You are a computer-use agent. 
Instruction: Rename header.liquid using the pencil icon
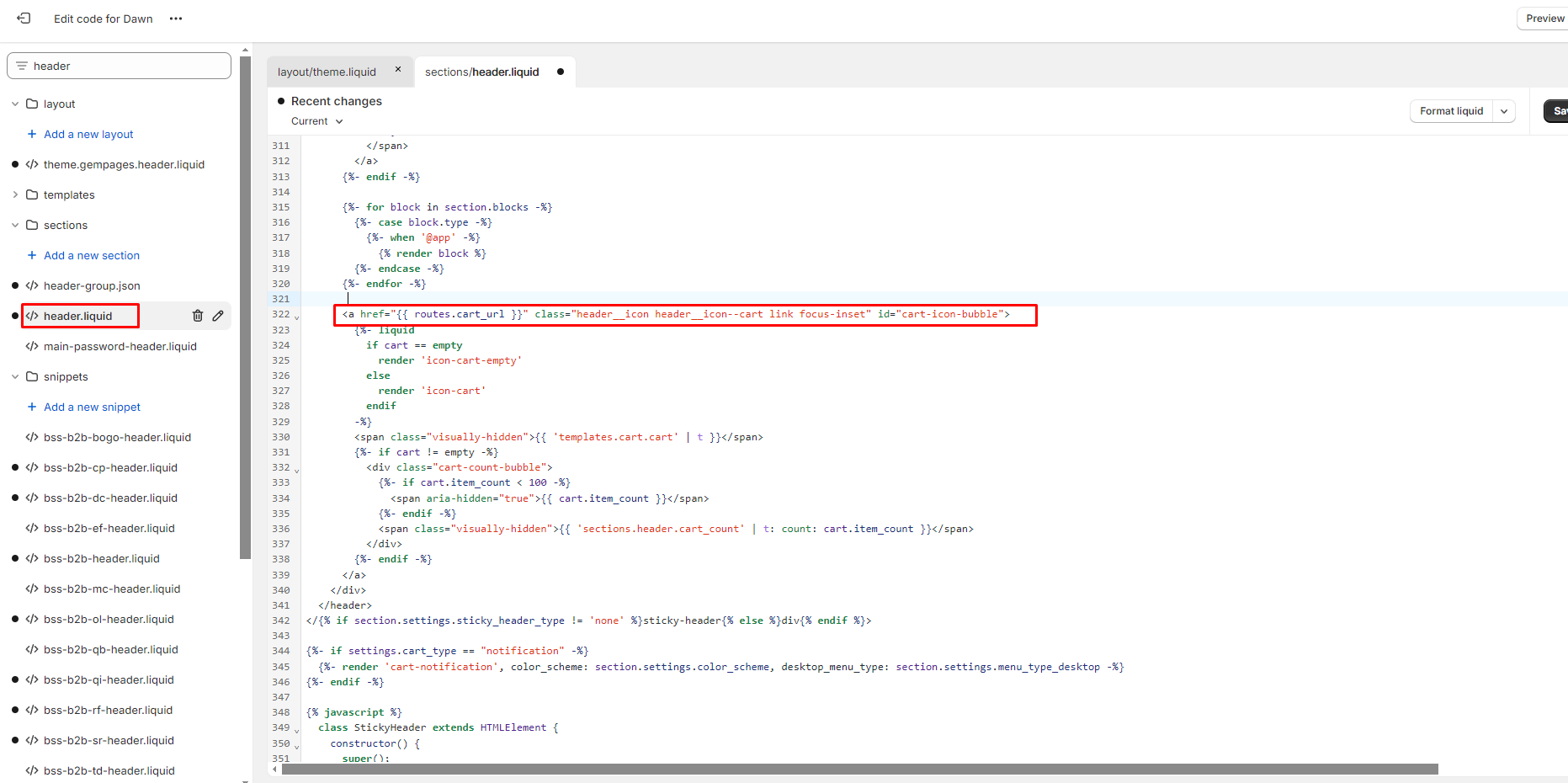pyautogui.click(x=218, y=316)
